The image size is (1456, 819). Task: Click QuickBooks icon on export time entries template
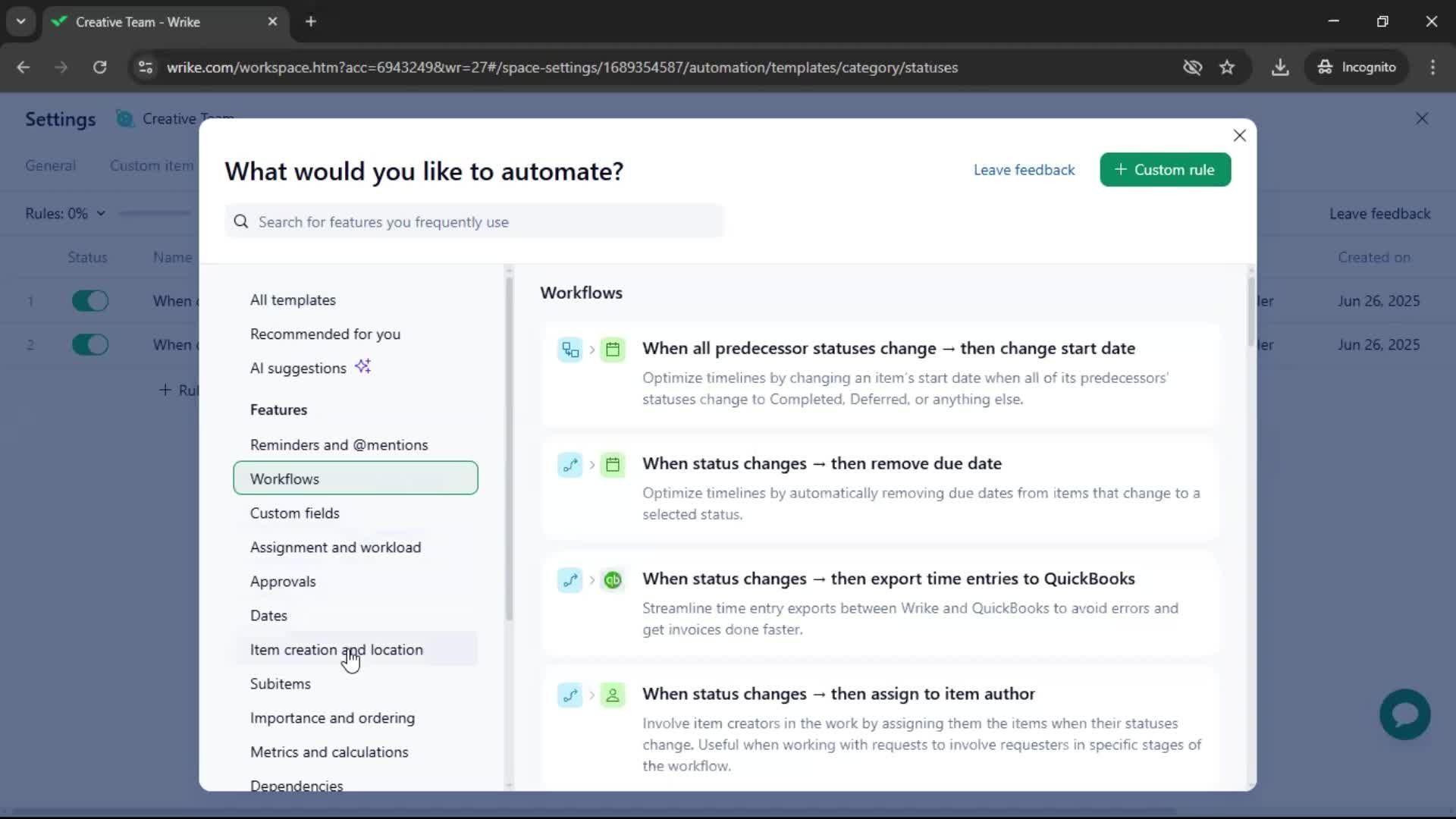[x=613, y=580]
